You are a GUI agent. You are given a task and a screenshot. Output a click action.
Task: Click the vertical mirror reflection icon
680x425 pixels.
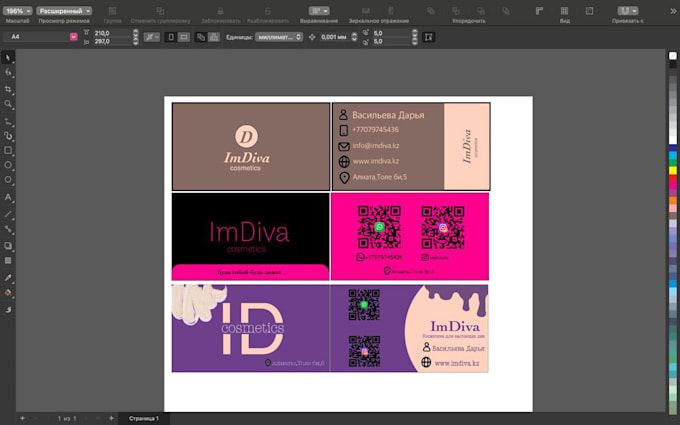click(391, 11)
